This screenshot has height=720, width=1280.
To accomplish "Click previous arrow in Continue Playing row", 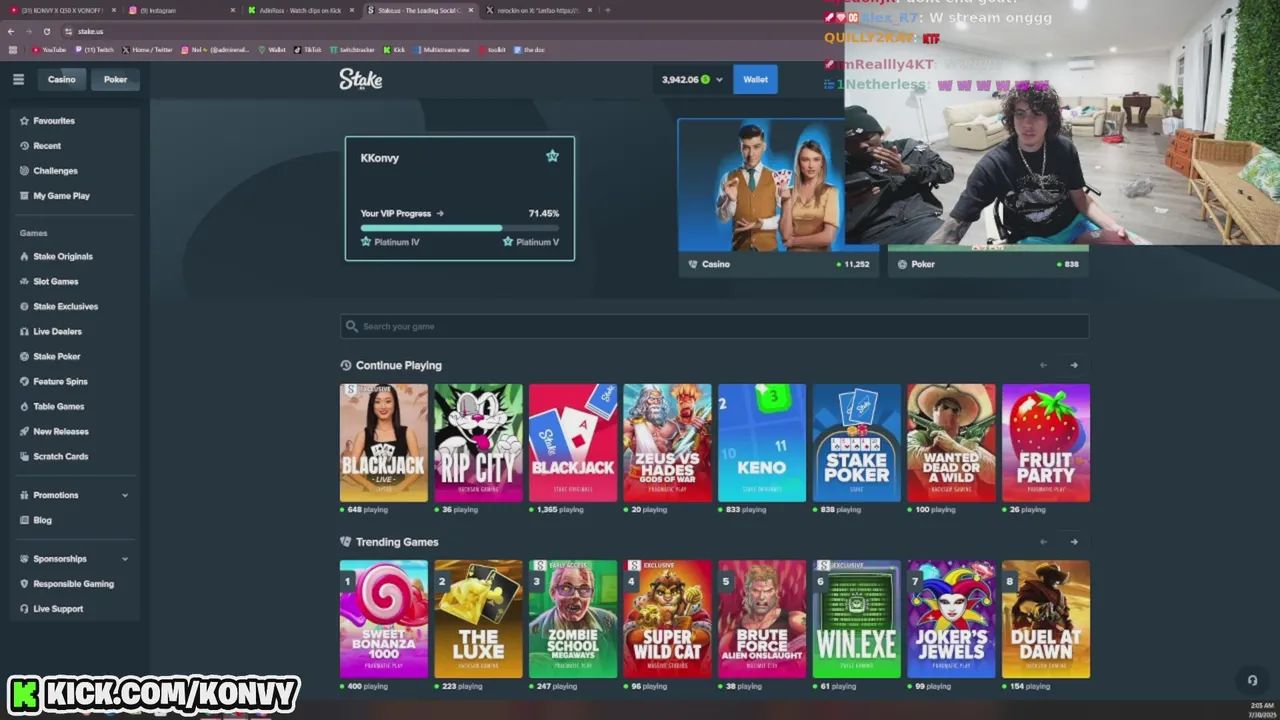I will pyautogui.click(x=1043, y=365).
